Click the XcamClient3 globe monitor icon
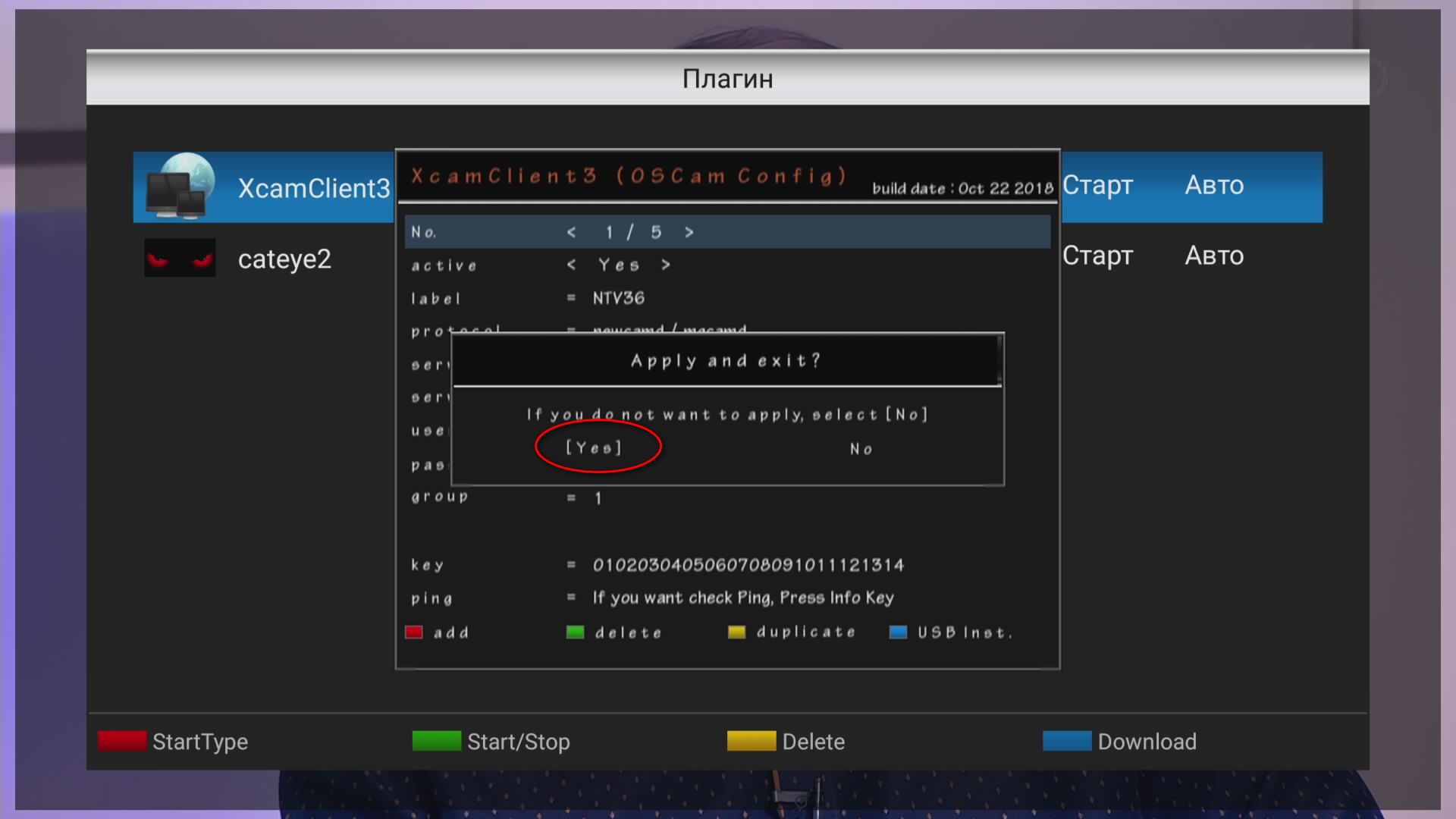The width and height of the screenshot is (1456, 819). tap(180, 187)
